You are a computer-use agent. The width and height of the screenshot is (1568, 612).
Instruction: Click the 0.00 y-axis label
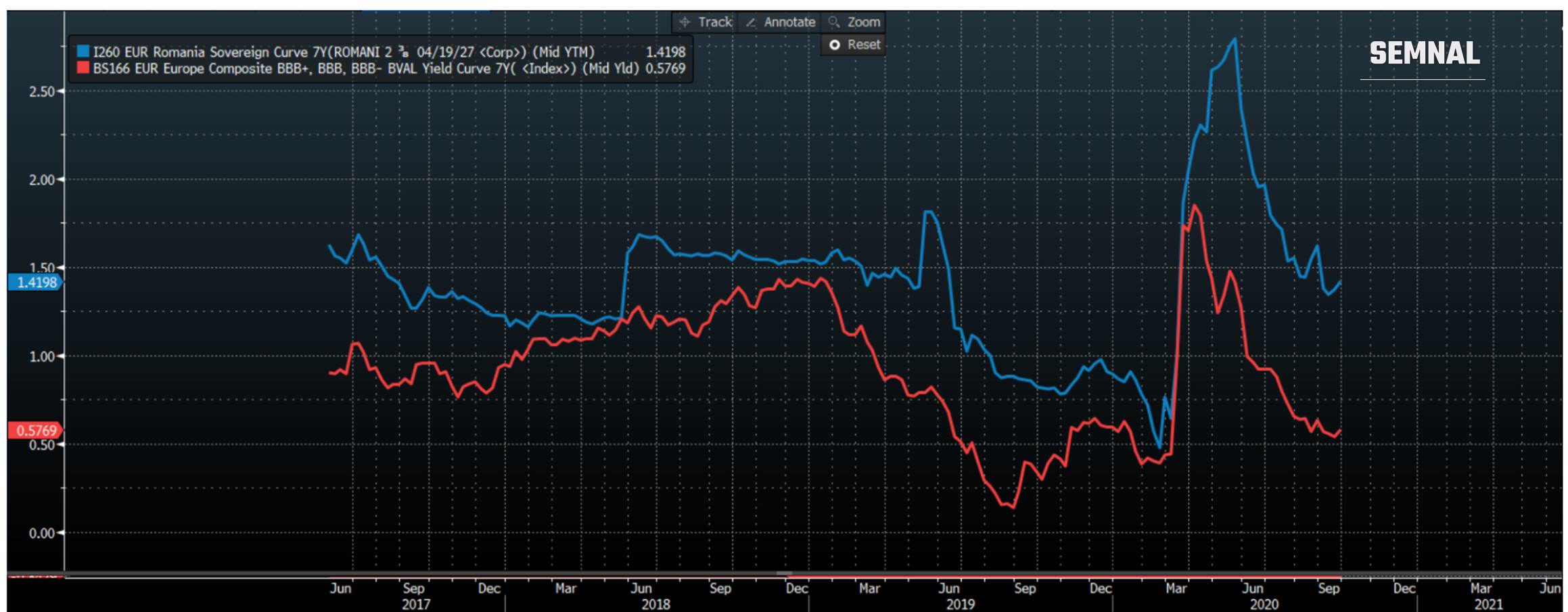click(42, 534)
